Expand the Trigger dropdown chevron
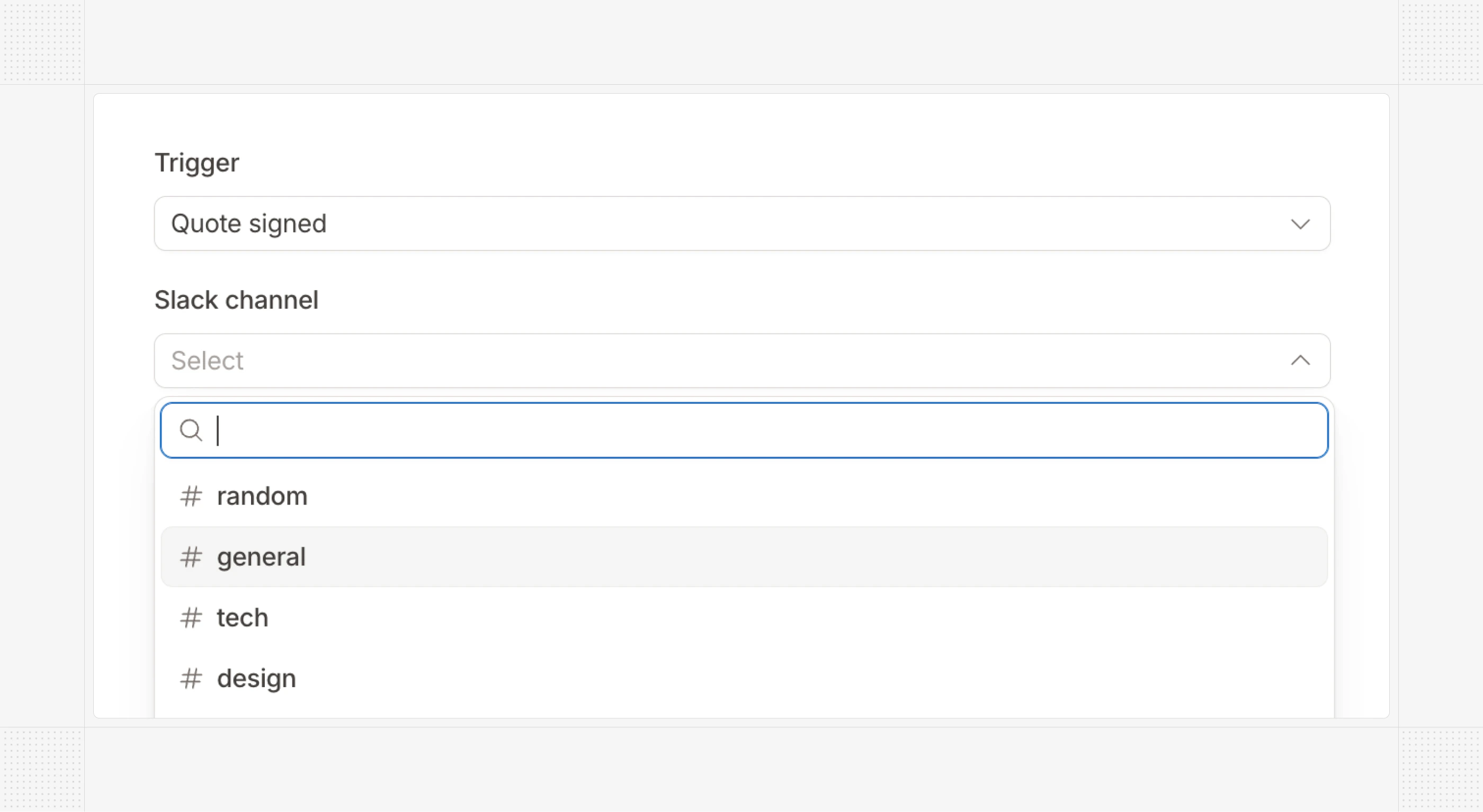This screenshot has width=1483, height=812. click(1300, 224)
